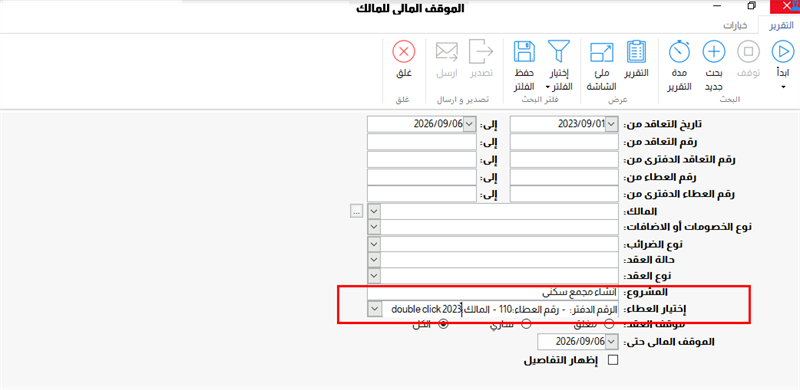
Task: Save filter with حفظ الفلتر icon
Action: tap(524, 51)
